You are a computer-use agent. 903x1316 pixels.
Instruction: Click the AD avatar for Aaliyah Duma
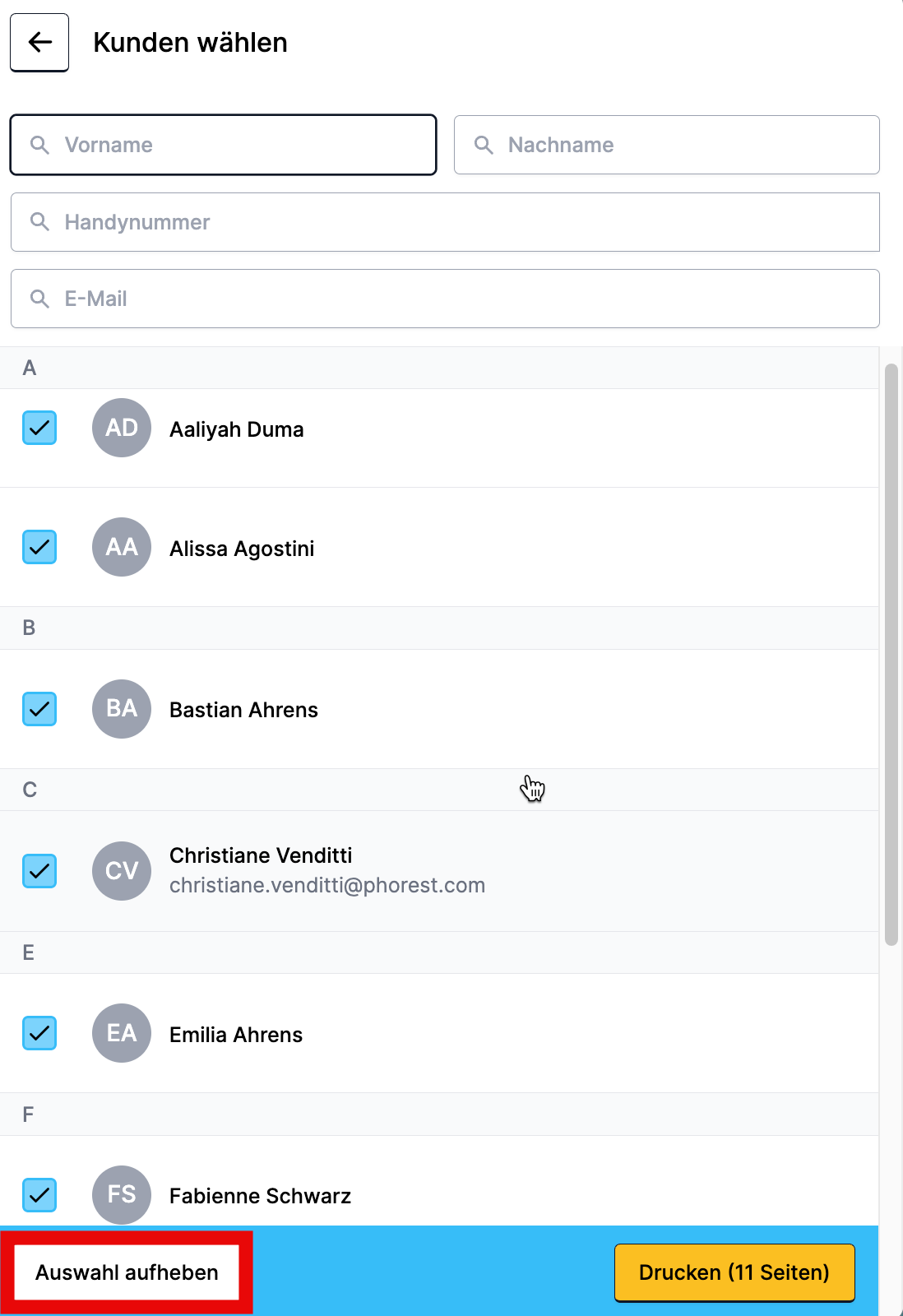pyautogui.click(x=122, y=428)
